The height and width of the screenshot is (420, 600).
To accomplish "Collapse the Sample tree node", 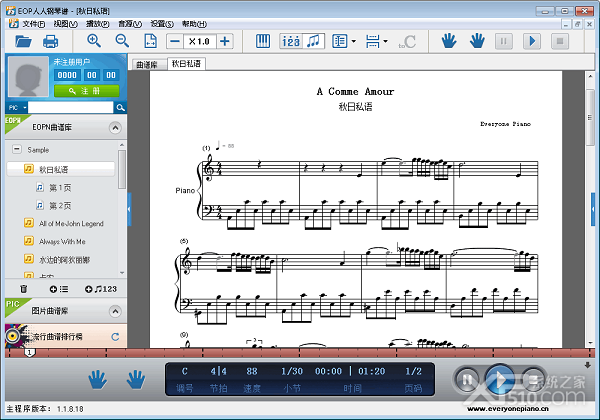I will coord(17,149).
